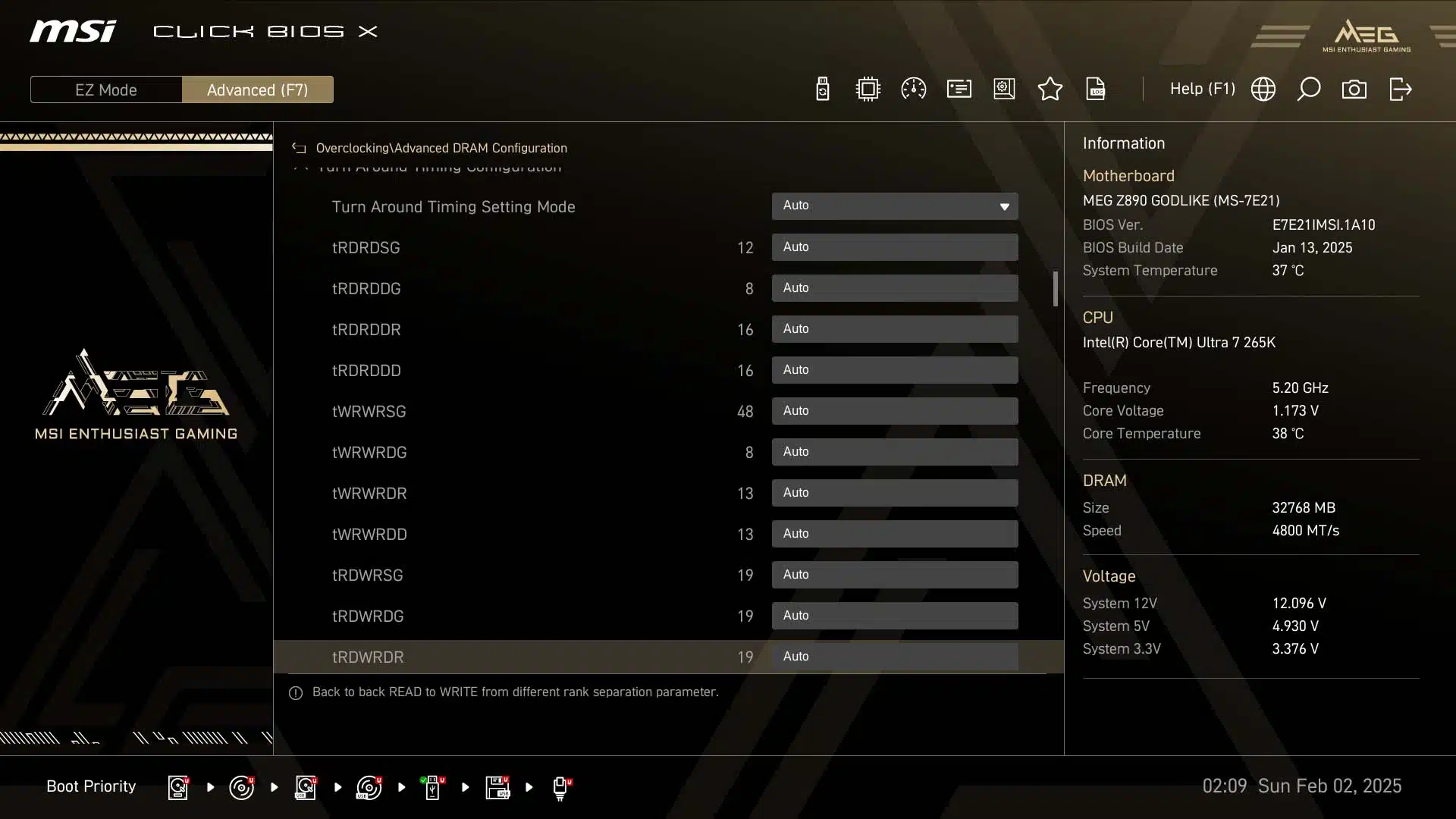Viewport: 1456px width, 819px height.
Task: Switch to Advanced (F7) mode
Action: [258, 89]
